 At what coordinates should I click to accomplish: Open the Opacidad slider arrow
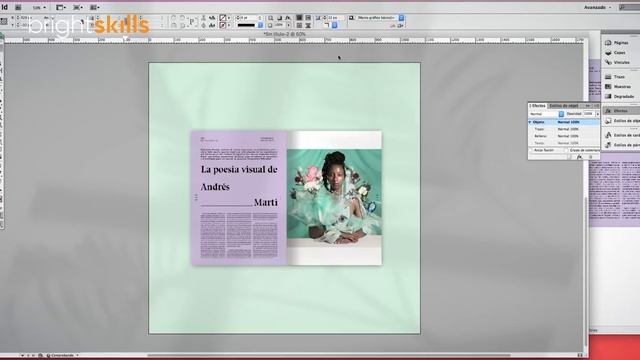(x=597, y=114)
